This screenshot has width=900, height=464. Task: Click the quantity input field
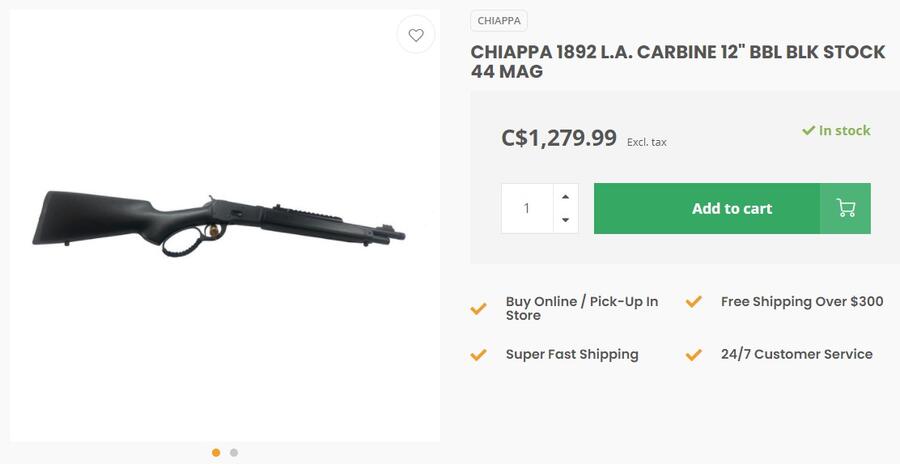click(527, 208)
